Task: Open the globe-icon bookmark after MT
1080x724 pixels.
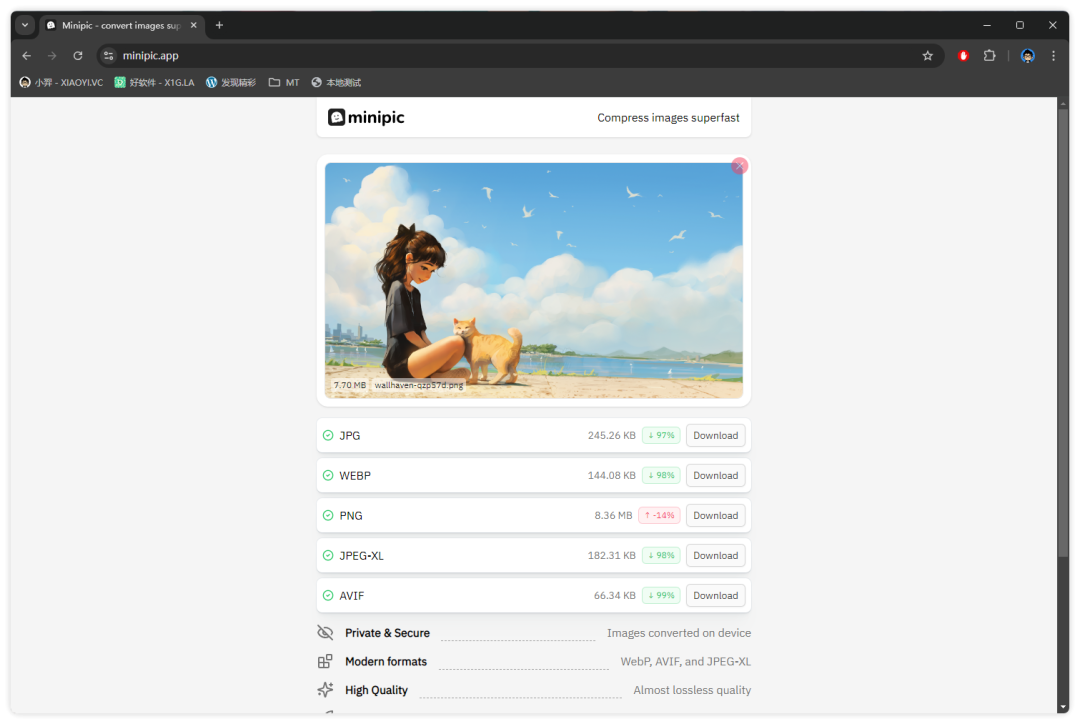Action: (336, 83)
